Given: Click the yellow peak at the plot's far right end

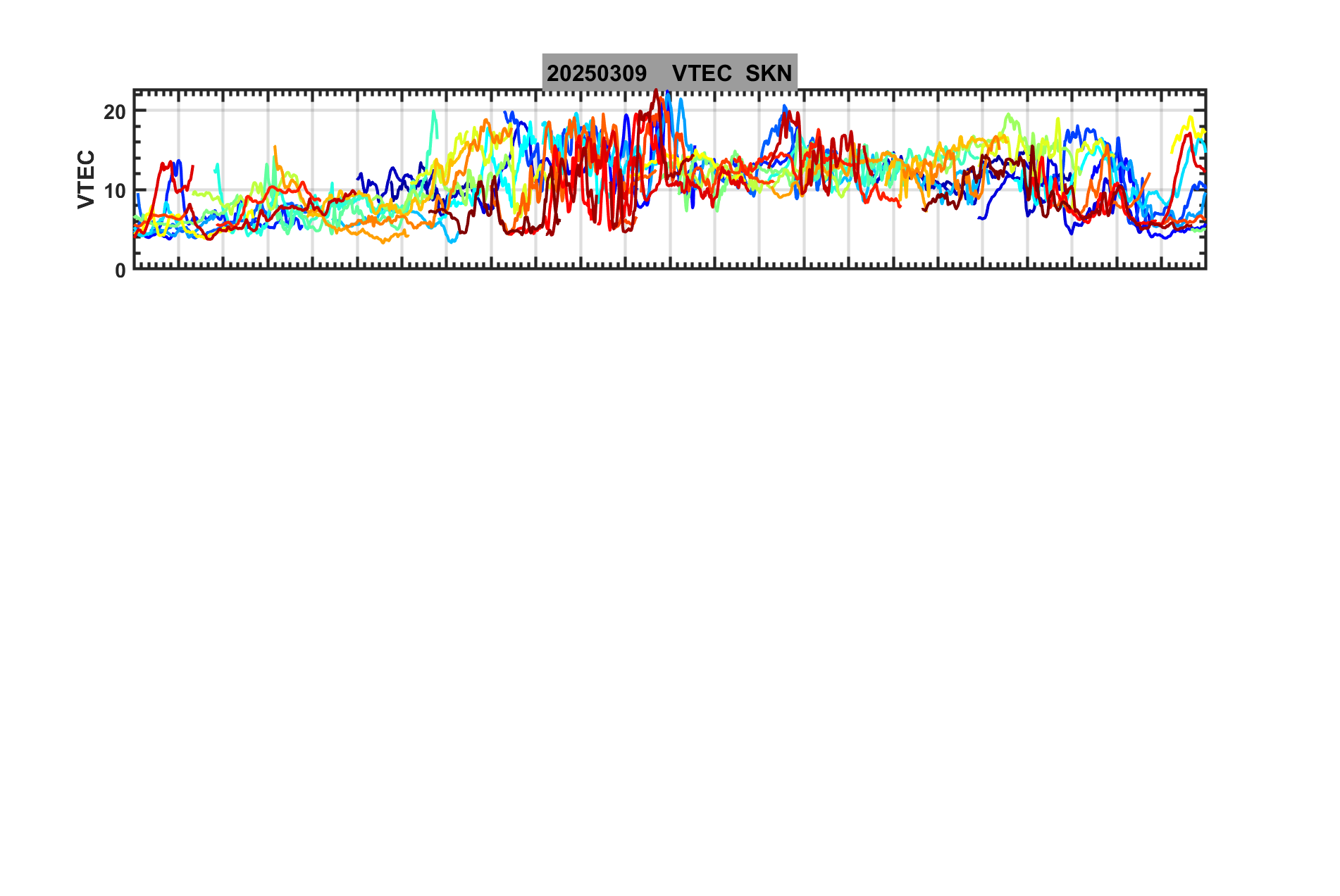Looking at the screenshot, I should 1191,120.
